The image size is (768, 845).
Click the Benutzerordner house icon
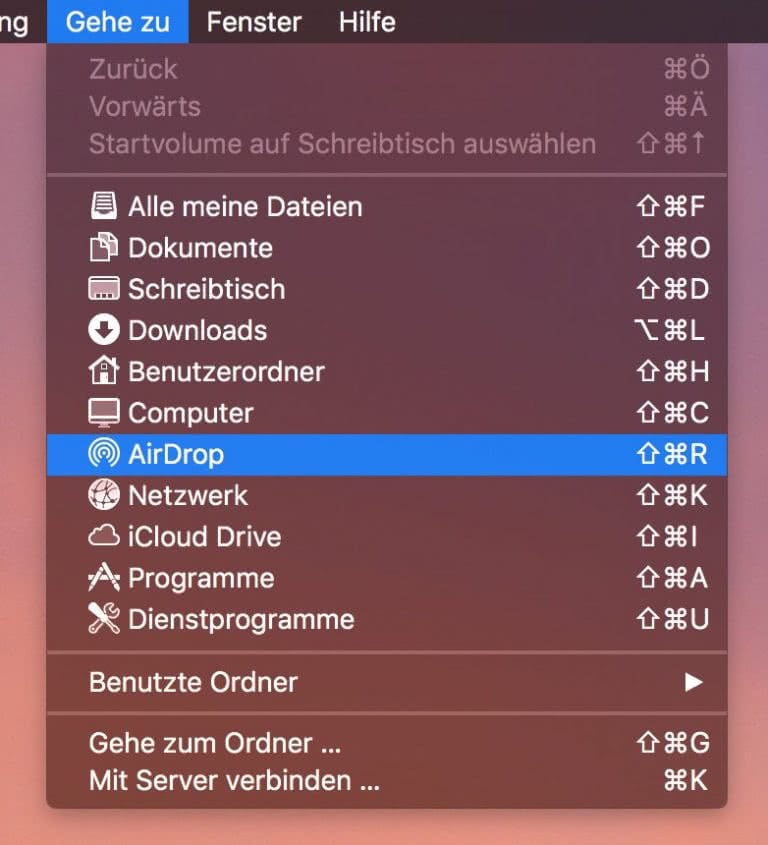103,371
